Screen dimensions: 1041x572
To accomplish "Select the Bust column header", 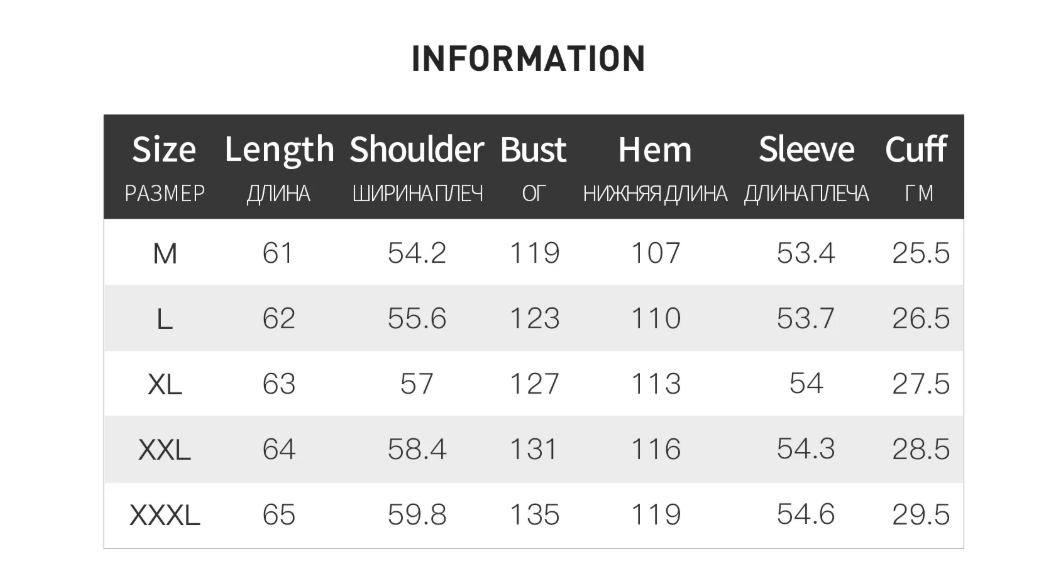I will coord(533,150).
